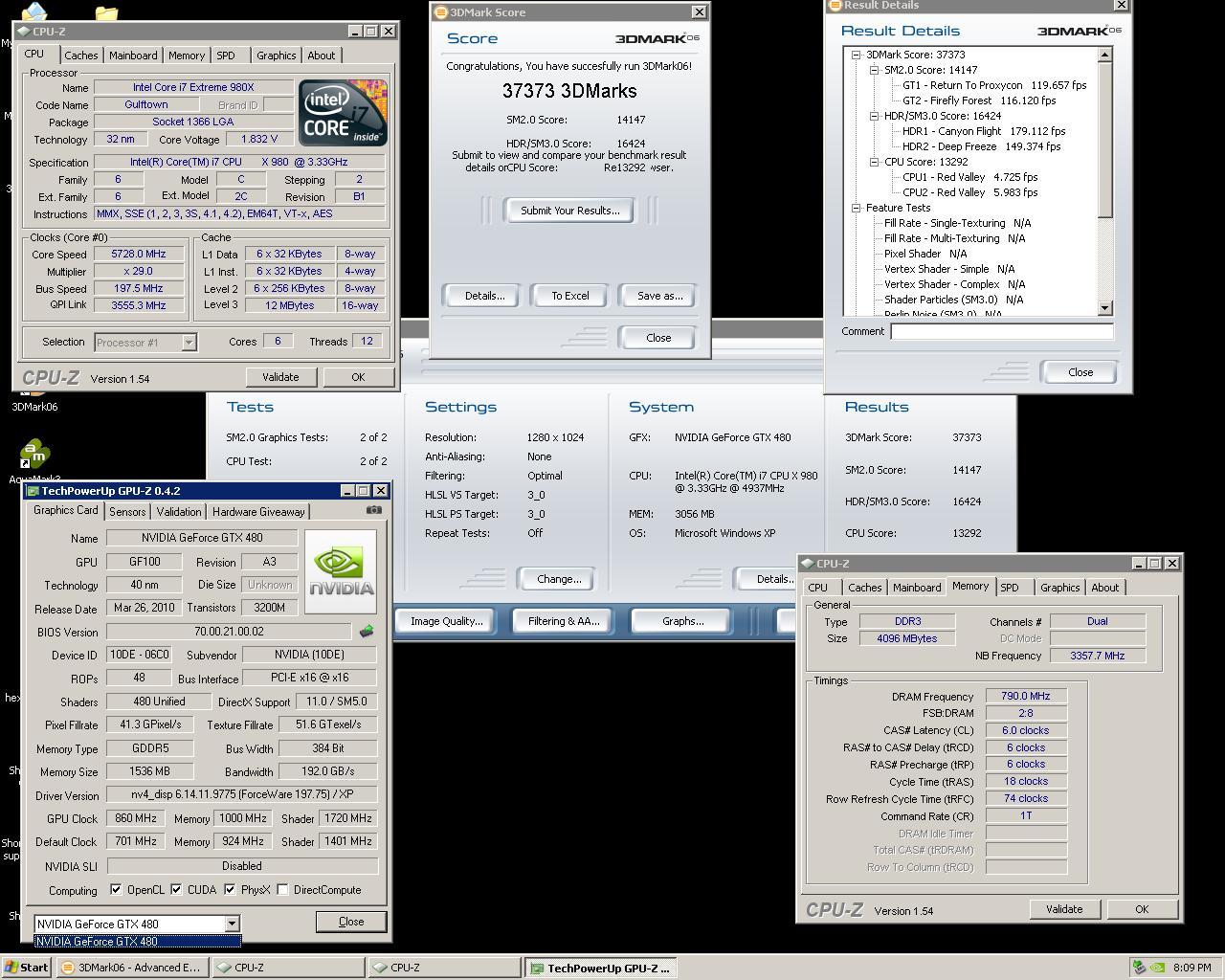
Task: Open the GPU selection dropdown in GPU-Z
Action: [x=231, y=924]
